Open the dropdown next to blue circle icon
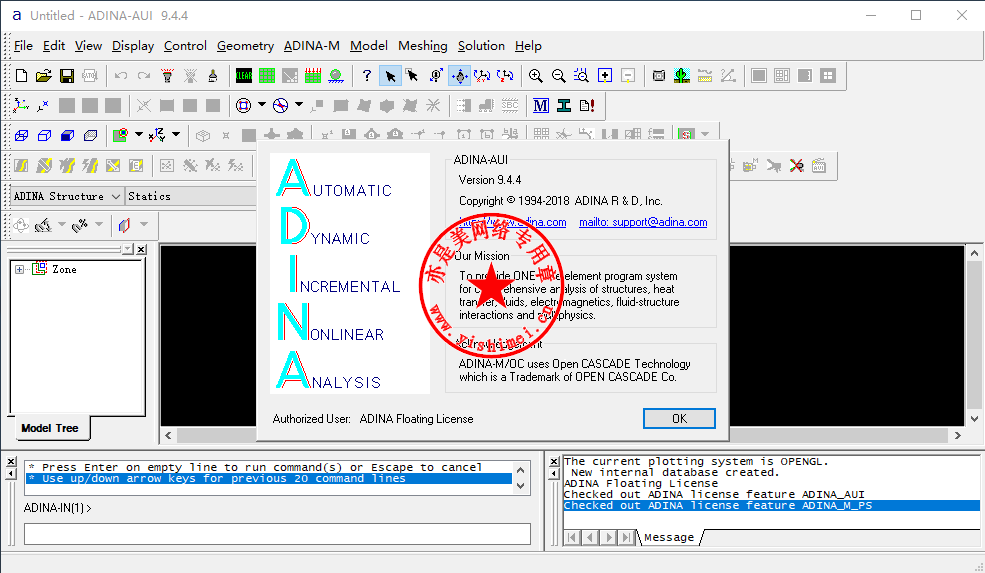Viewport: 985px width, 573px height. pyautogui.click(x=299, y=104)
